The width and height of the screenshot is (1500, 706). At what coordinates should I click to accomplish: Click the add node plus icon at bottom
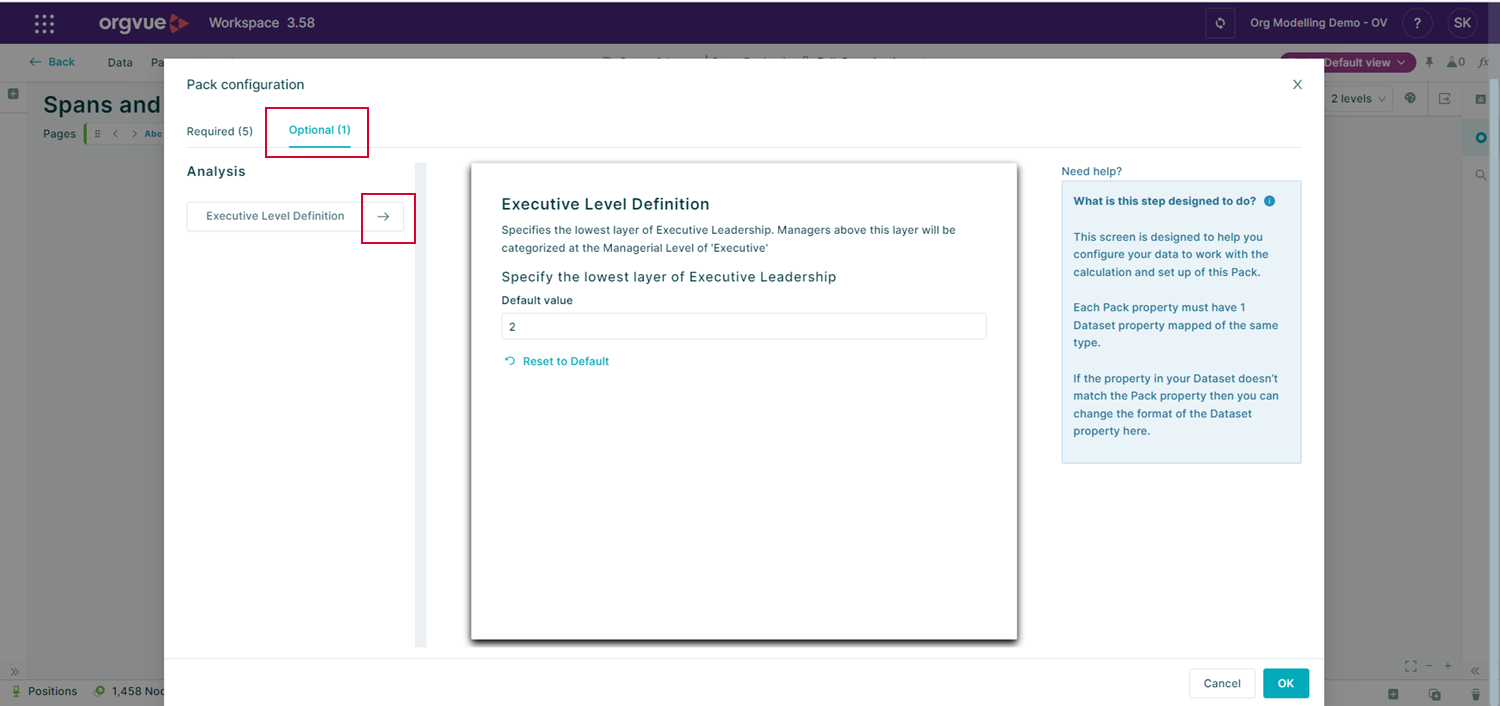click(x=1393, y=694)
